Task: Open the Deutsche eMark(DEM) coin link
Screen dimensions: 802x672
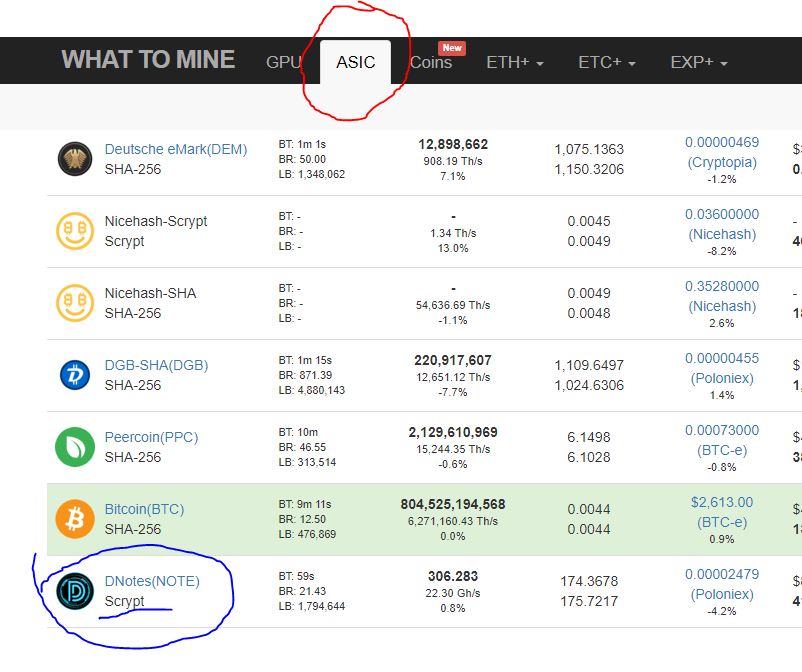Action: tap(176, 149)
